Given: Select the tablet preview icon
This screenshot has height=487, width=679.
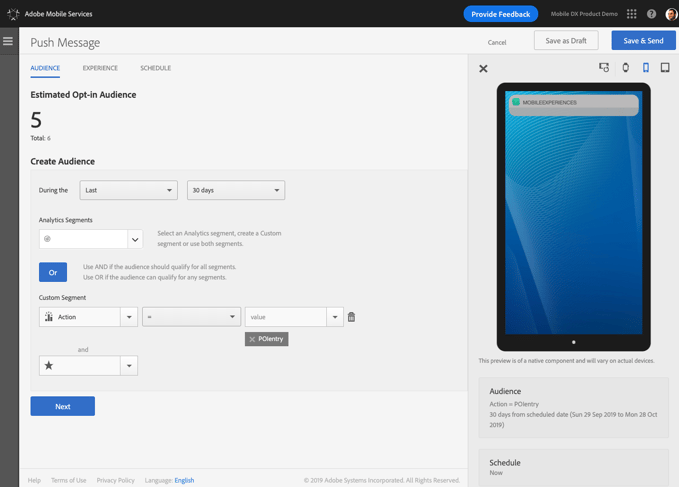Looking at the screenshot, I should (x=665, y=68).
